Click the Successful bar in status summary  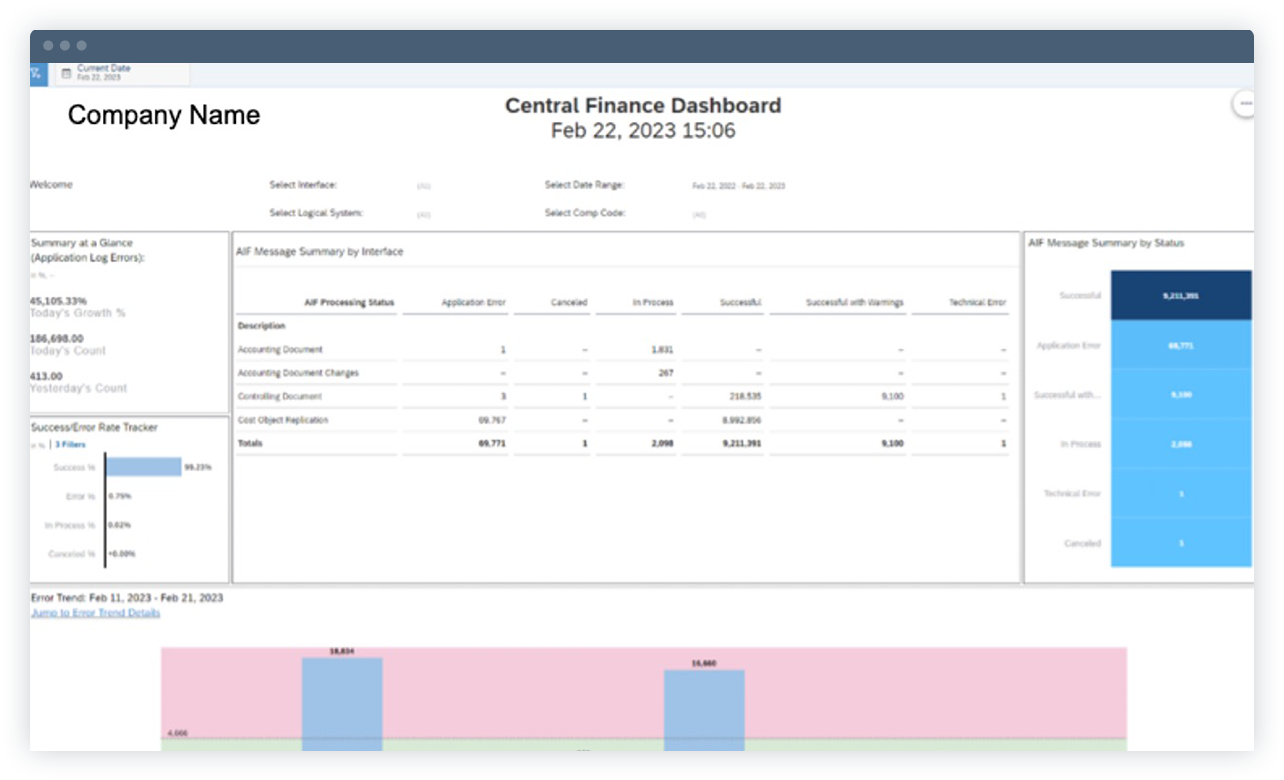[1180, 296]
